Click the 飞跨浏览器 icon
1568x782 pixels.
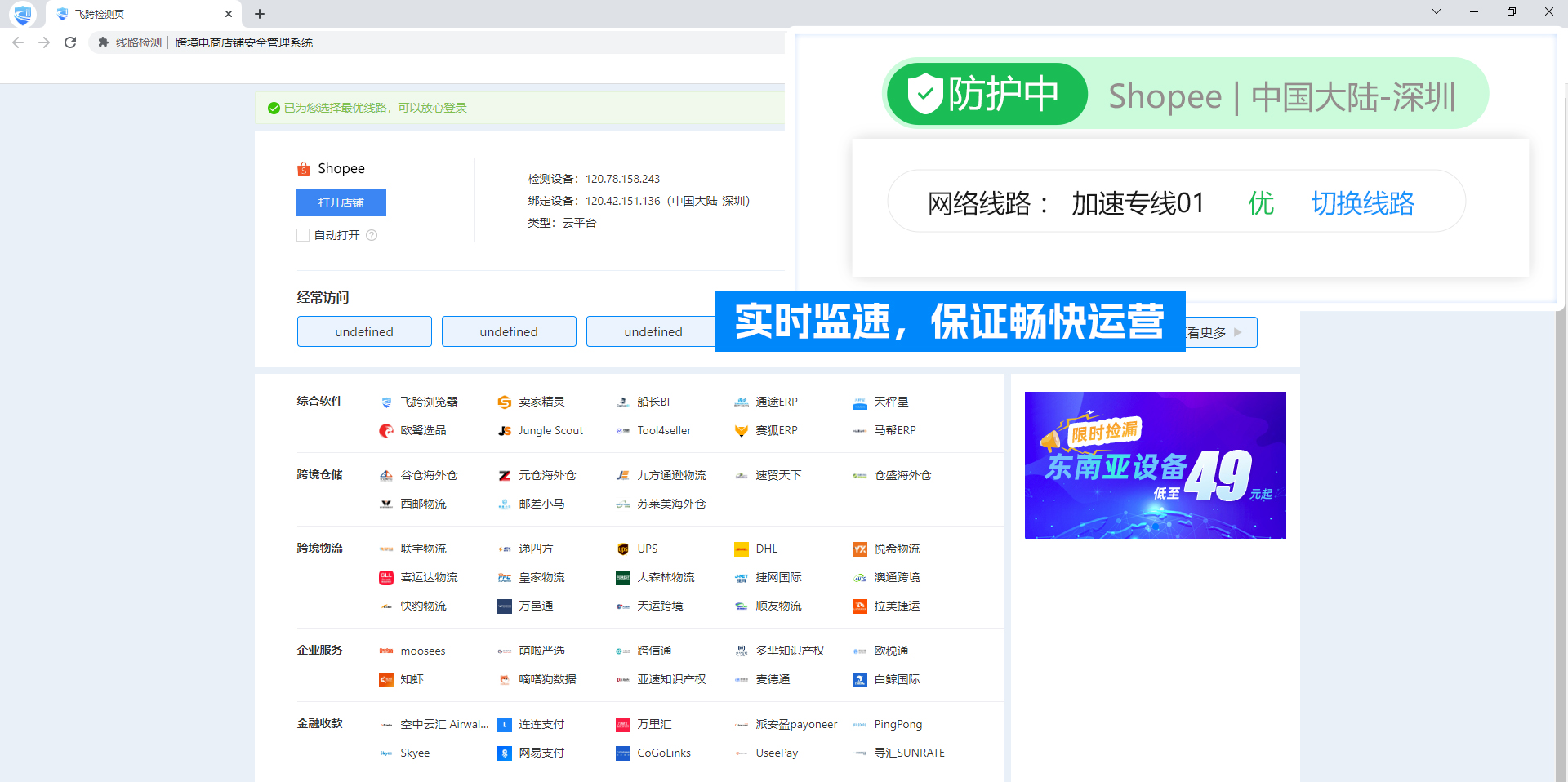click(x=386, y=402)
